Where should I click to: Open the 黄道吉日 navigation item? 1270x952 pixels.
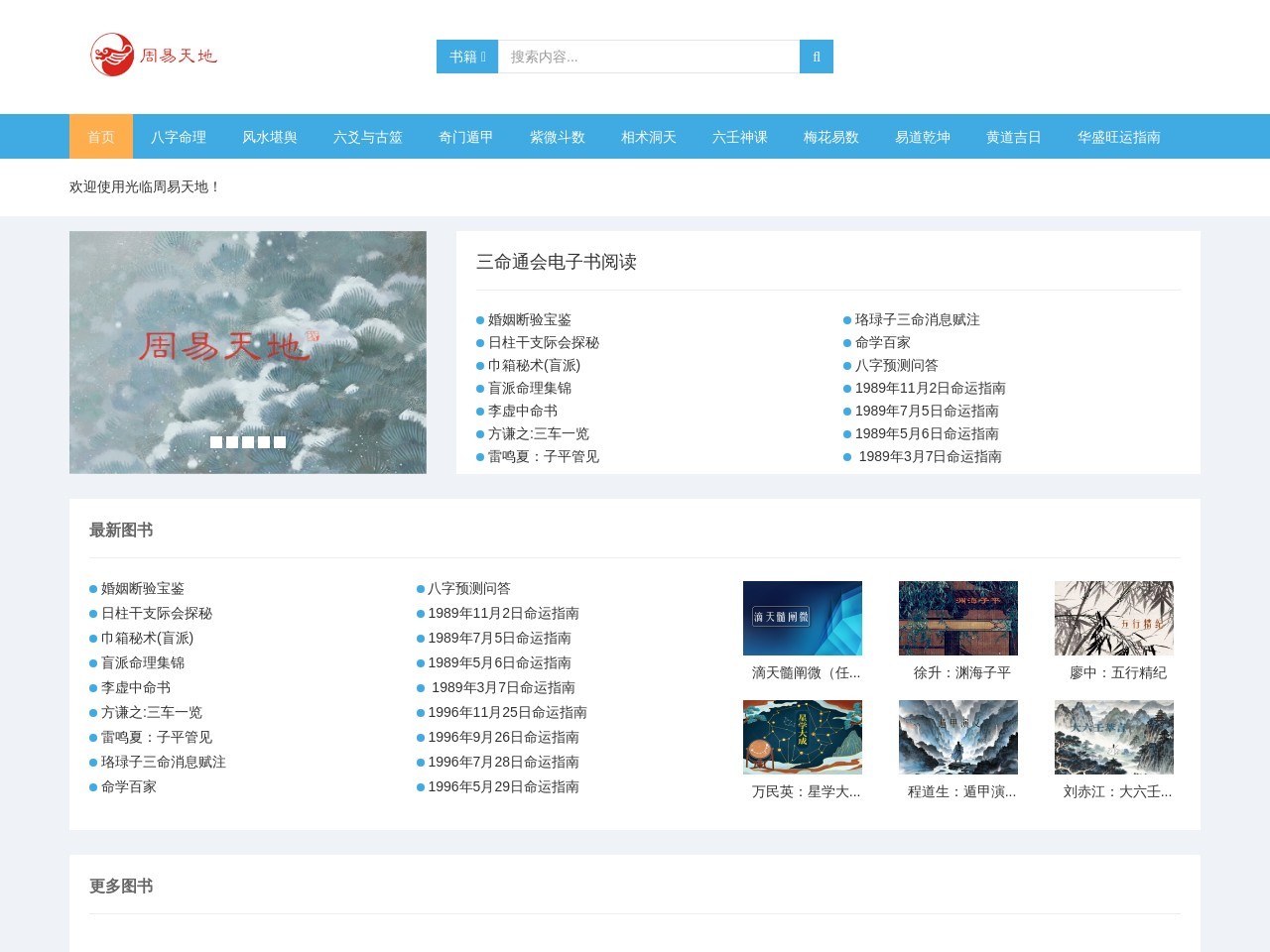1014,137
